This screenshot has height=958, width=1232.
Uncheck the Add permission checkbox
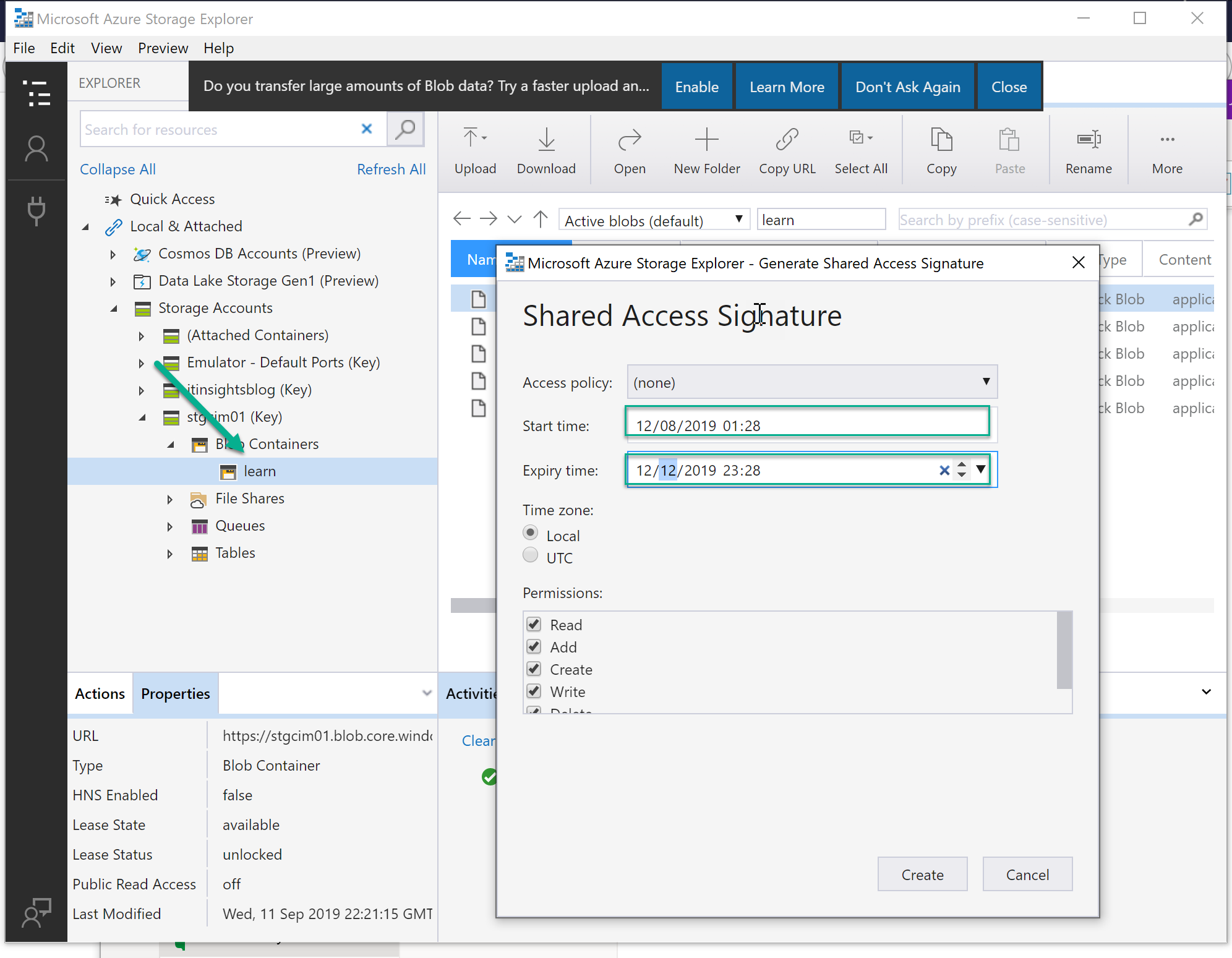tap(534, 646)
